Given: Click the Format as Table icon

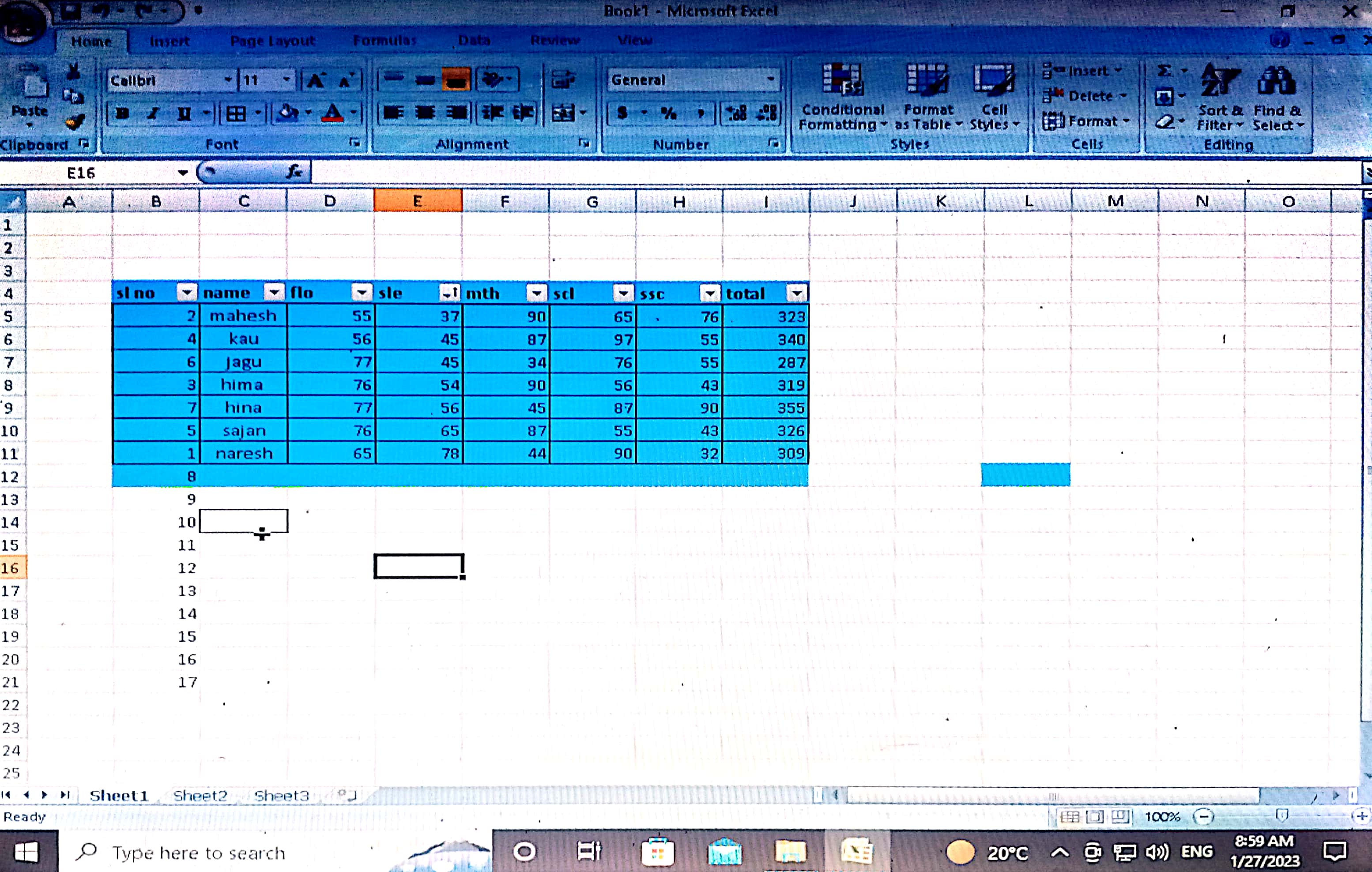Looking at the screenshot, I should (x=927, y=80).
